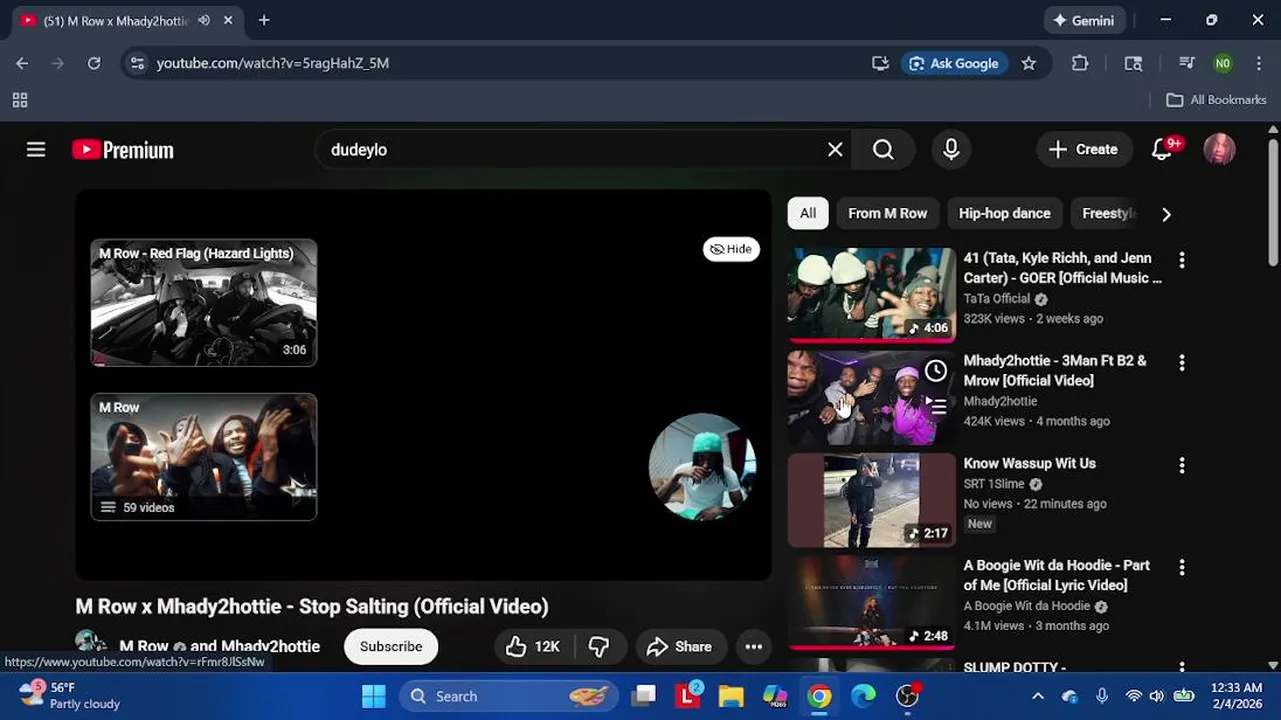Open volume control in system tray
1281x720 pixels.
coord(1157,696)
